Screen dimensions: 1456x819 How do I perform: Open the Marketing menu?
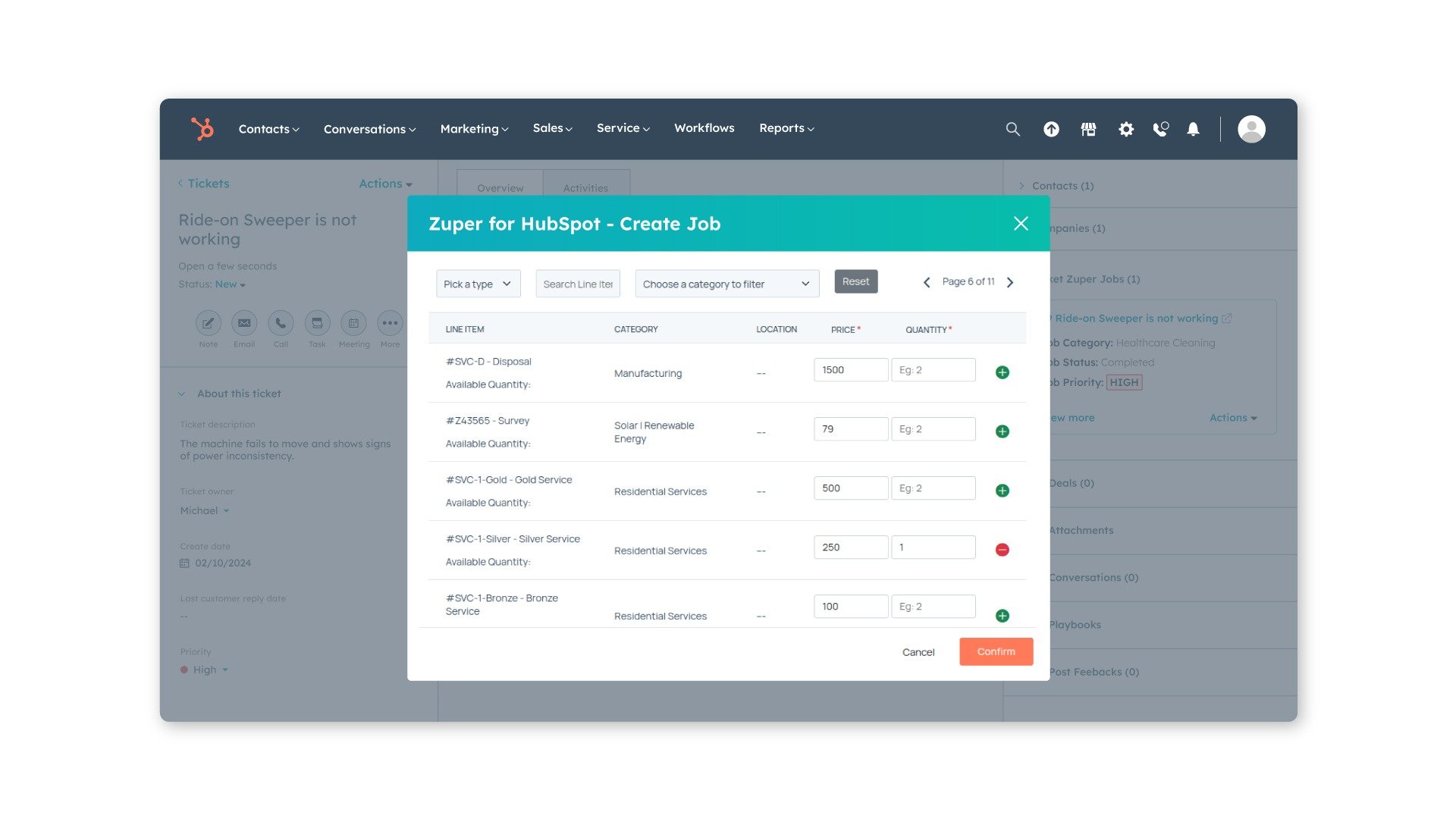click(x=474, y=129)
